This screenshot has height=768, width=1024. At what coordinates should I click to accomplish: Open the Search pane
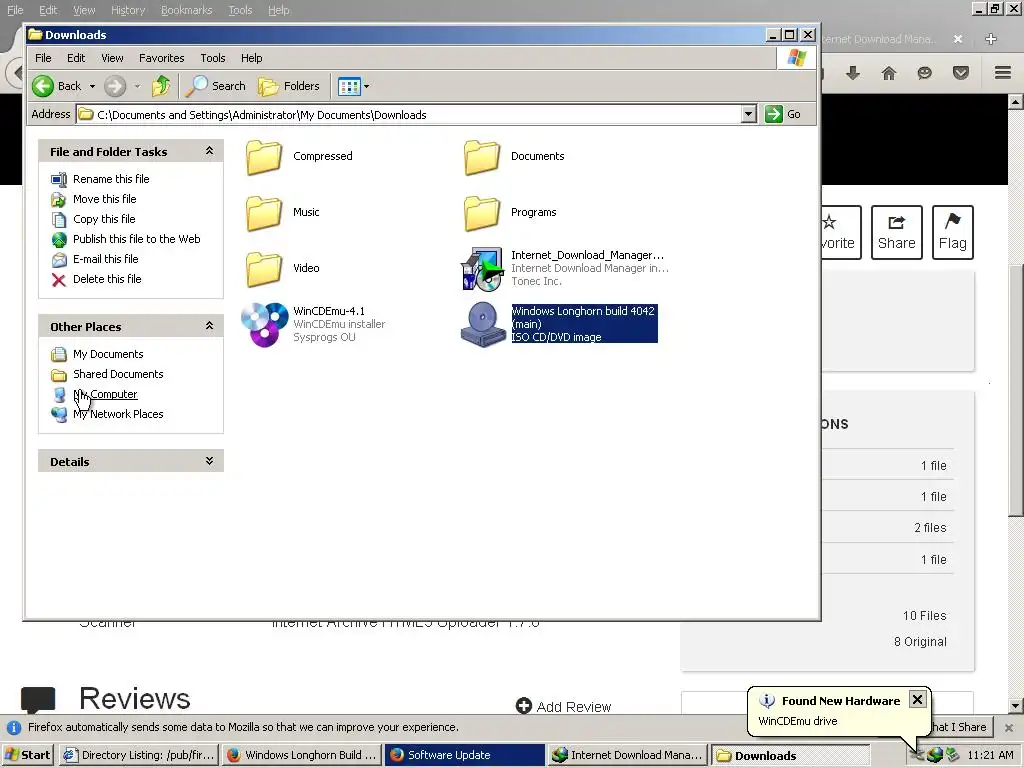point(216,86)
